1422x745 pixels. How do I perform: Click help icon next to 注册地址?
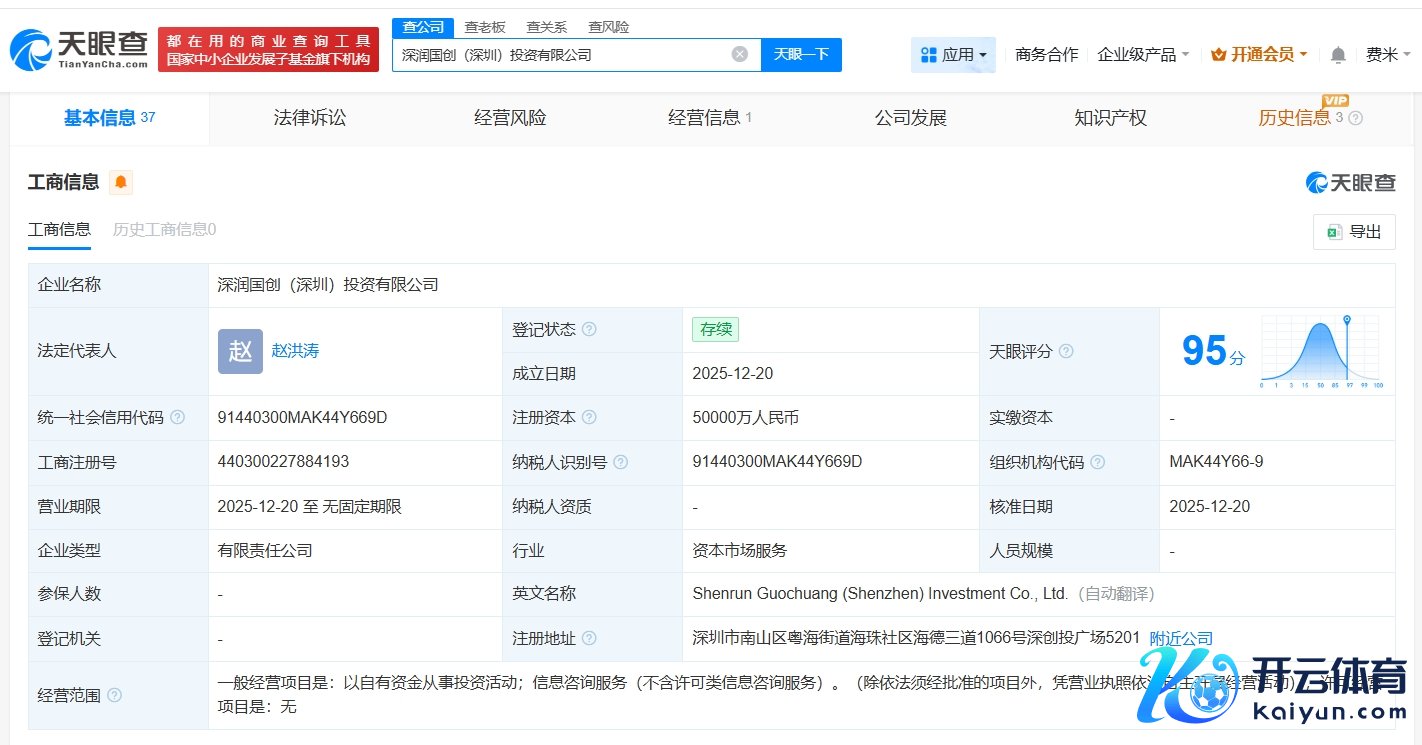click(x=589, y=638)
